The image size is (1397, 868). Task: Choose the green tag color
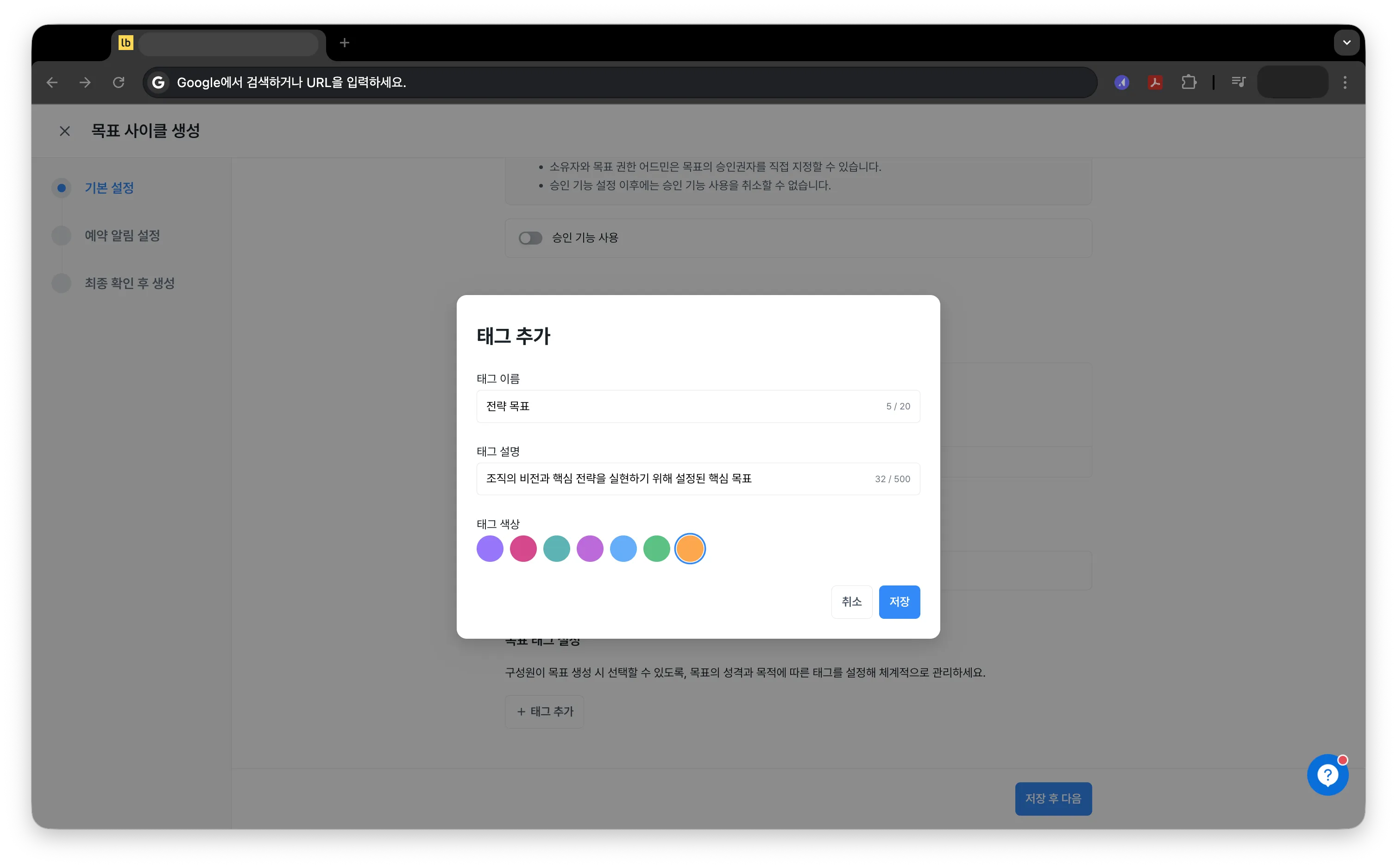click(656, 549)
